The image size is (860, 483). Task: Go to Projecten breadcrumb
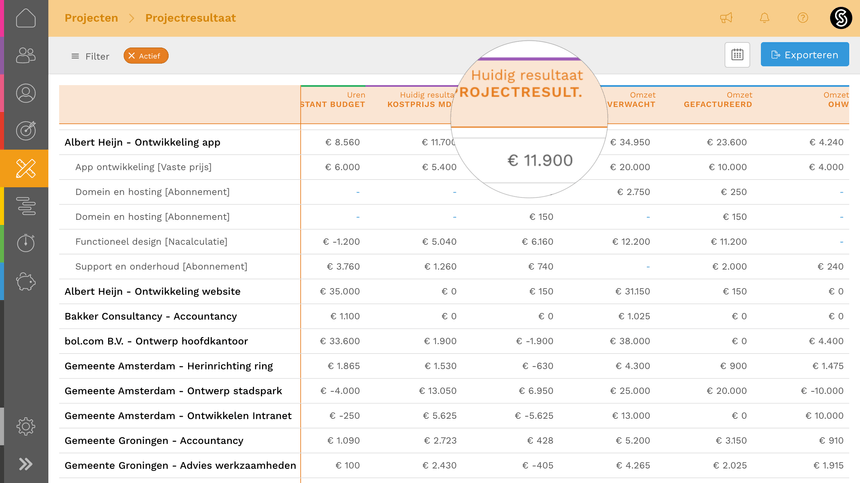point(91,18)
